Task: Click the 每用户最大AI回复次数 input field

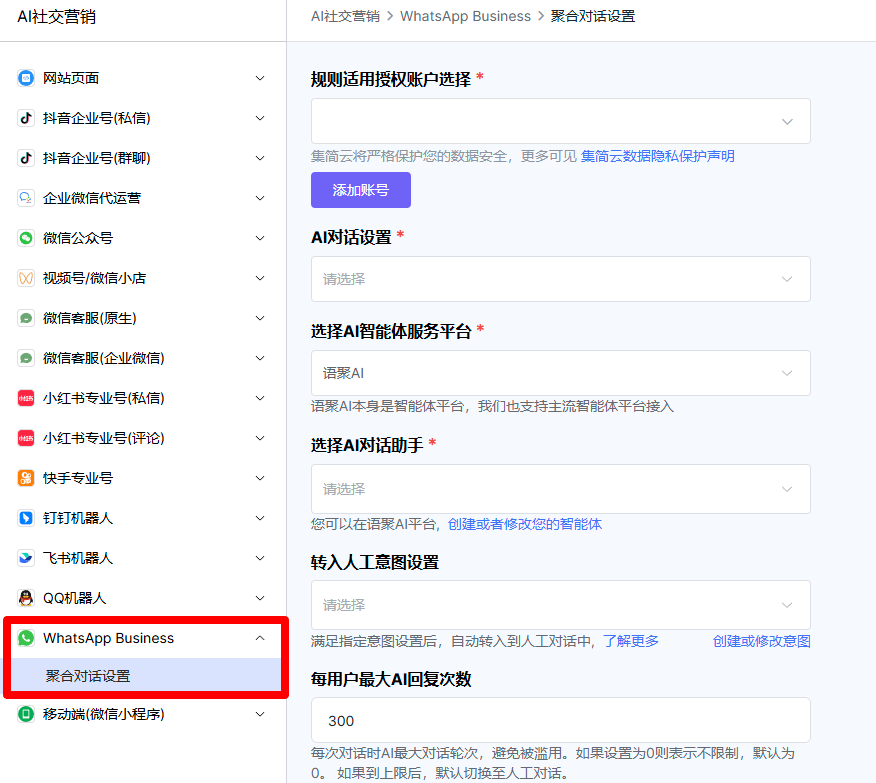Action: 560,720
